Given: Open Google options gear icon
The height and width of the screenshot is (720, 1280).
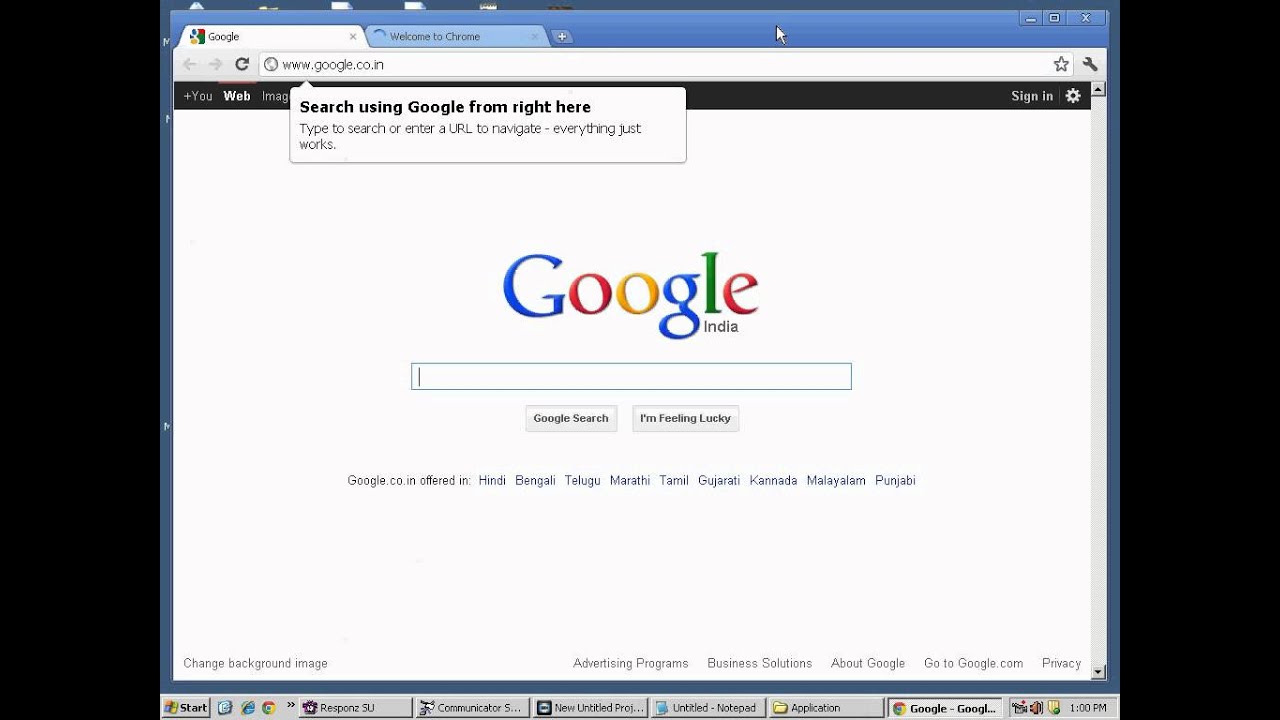Looking at the screenshot, I should (1073, 96).
